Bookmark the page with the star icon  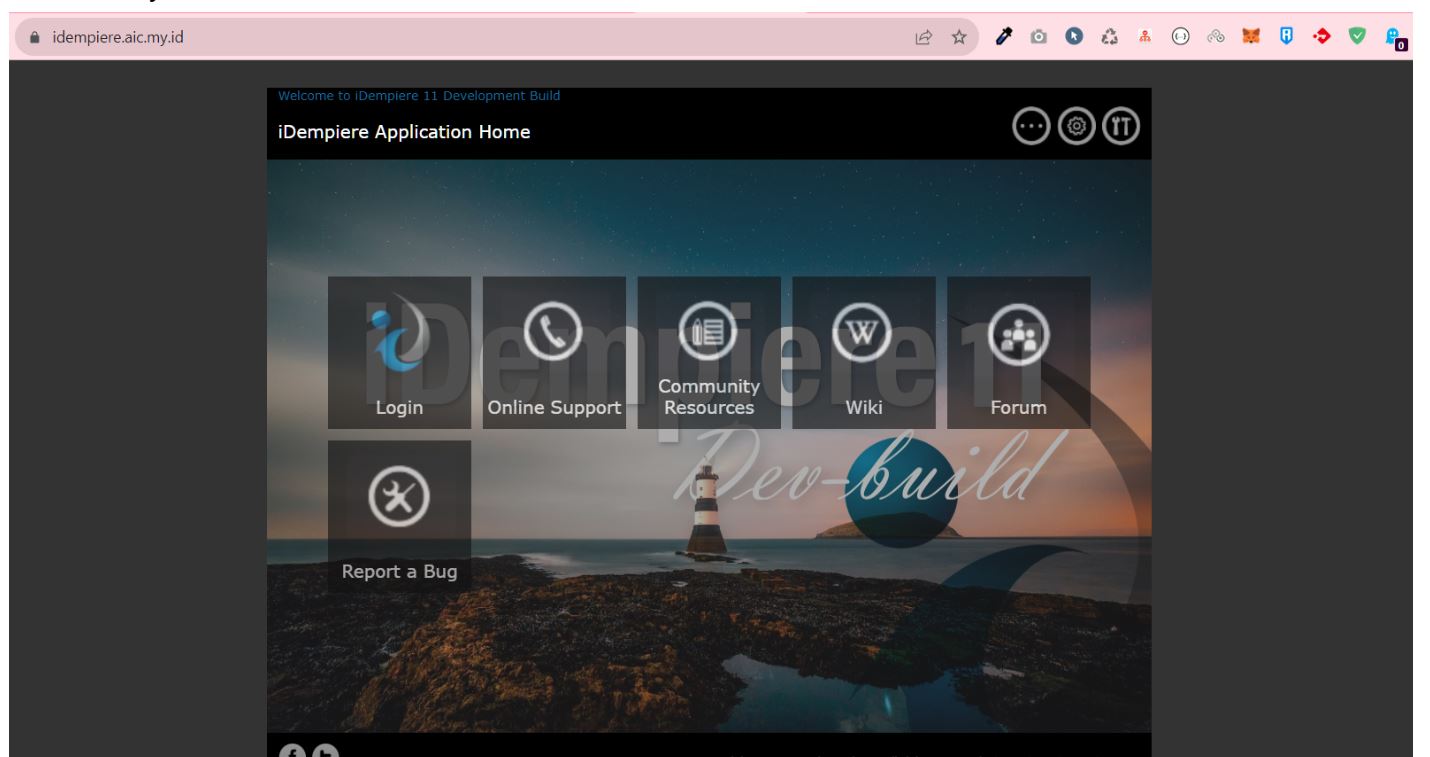(x=958, y=37)
